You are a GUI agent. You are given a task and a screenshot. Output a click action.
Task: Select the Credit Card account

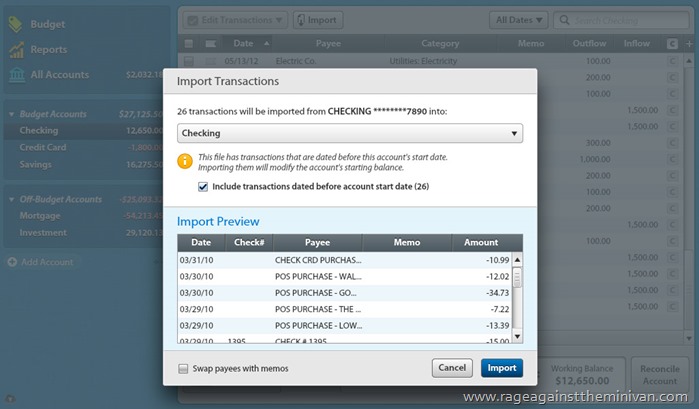[x=85, y=147]
